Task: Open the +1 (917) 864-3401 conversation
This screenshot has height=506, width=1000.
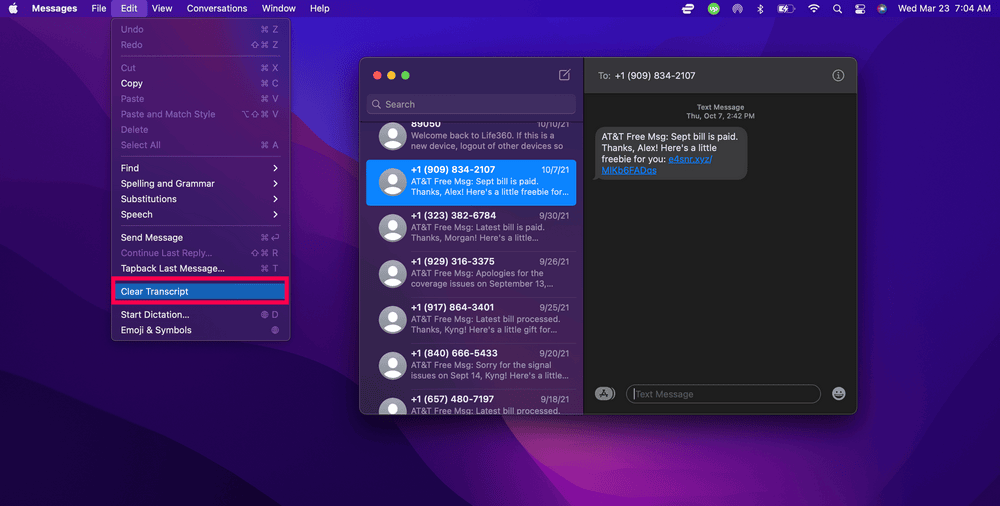Action: 471,320
